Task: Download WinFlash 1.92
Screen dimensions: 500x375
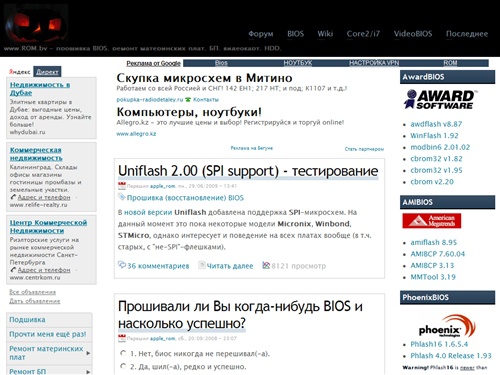Action: coord(434,136)
